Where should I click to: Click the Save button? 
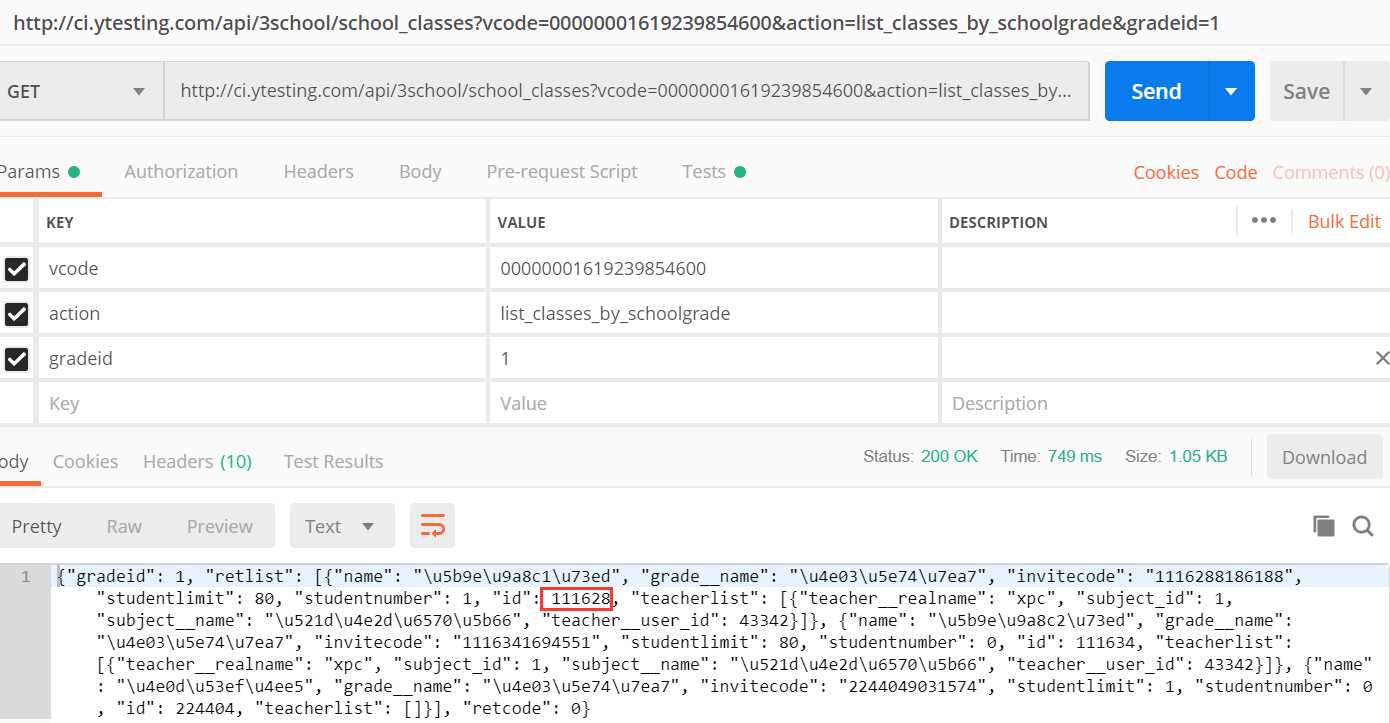tap(1306, 91)
